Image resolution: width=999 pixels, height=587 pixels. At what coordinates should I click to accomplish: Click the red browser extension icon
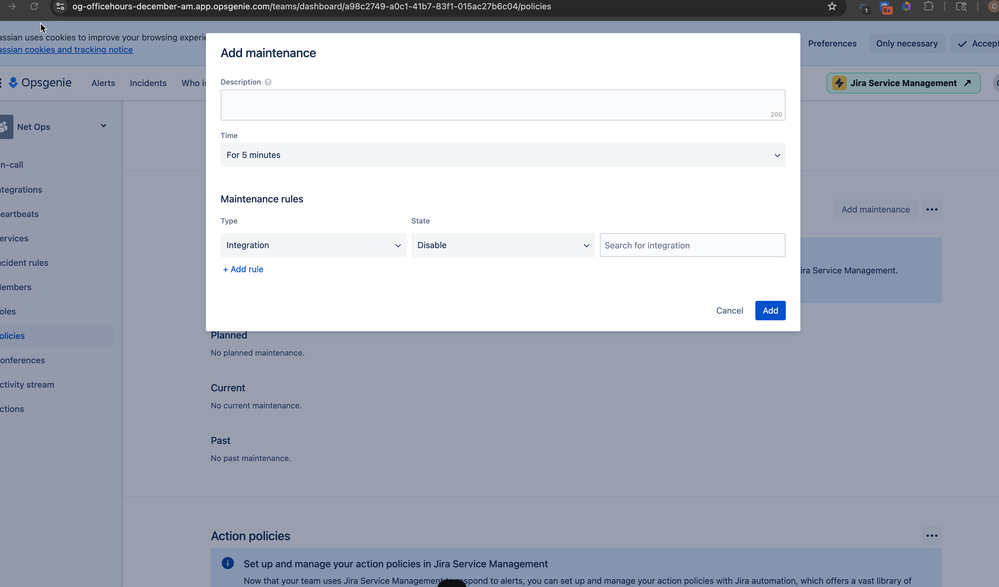886,8
